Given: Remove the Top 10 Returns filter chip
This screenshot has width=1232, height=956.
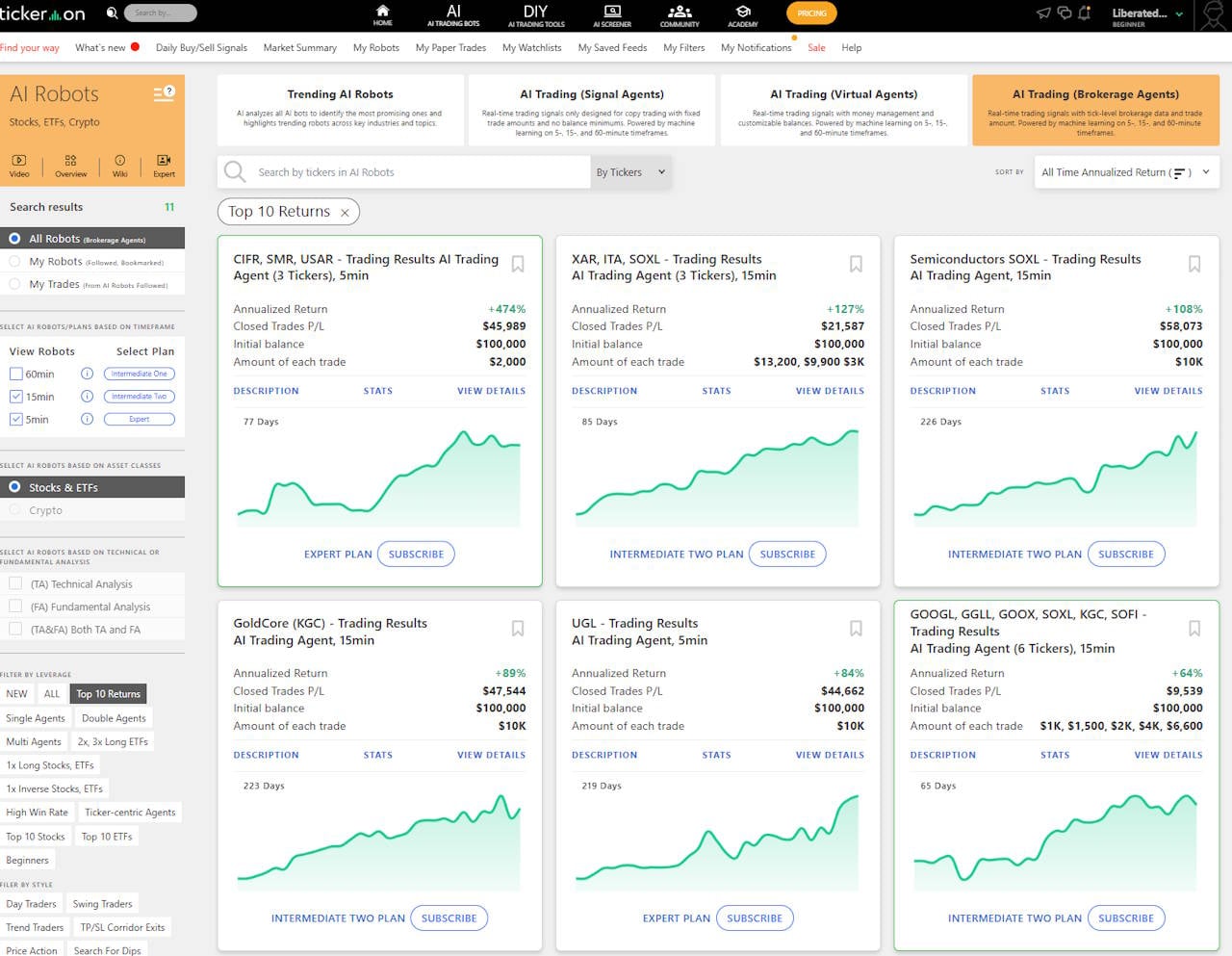Looking at the screenshot, I should click(345, 213).
